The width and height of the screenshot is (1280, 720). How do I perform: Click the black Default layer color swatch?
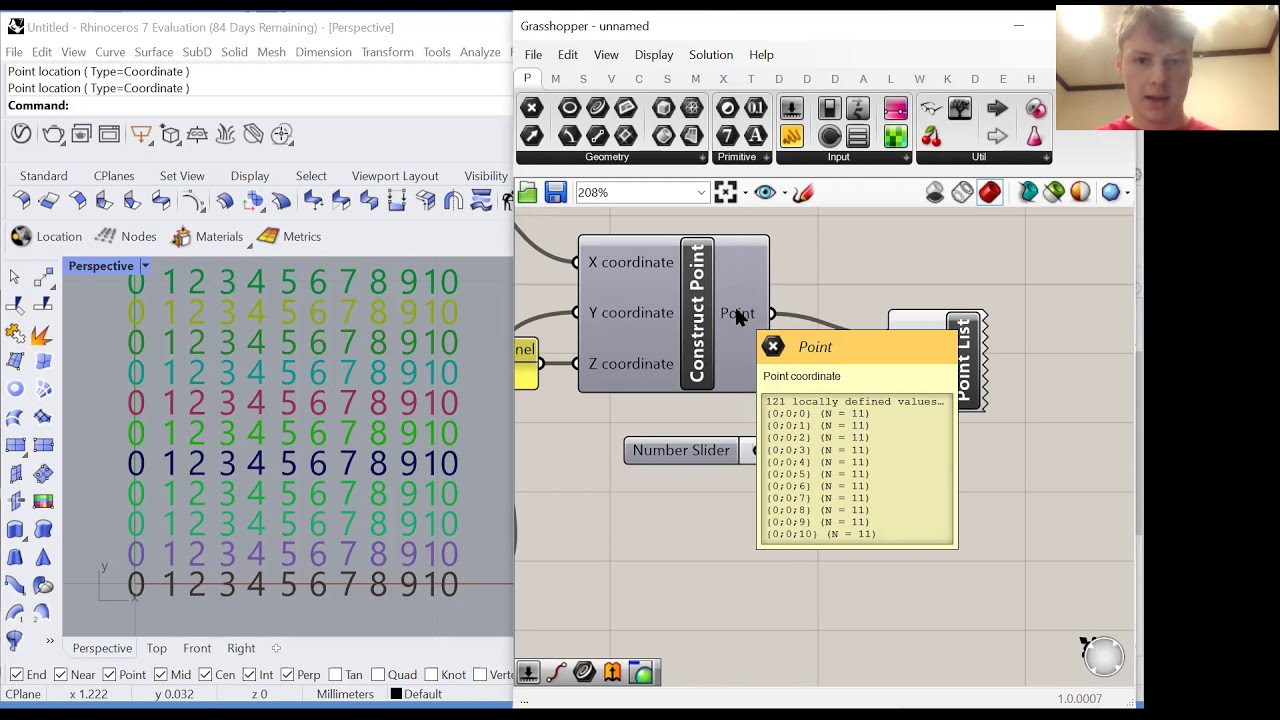(396, 694)
